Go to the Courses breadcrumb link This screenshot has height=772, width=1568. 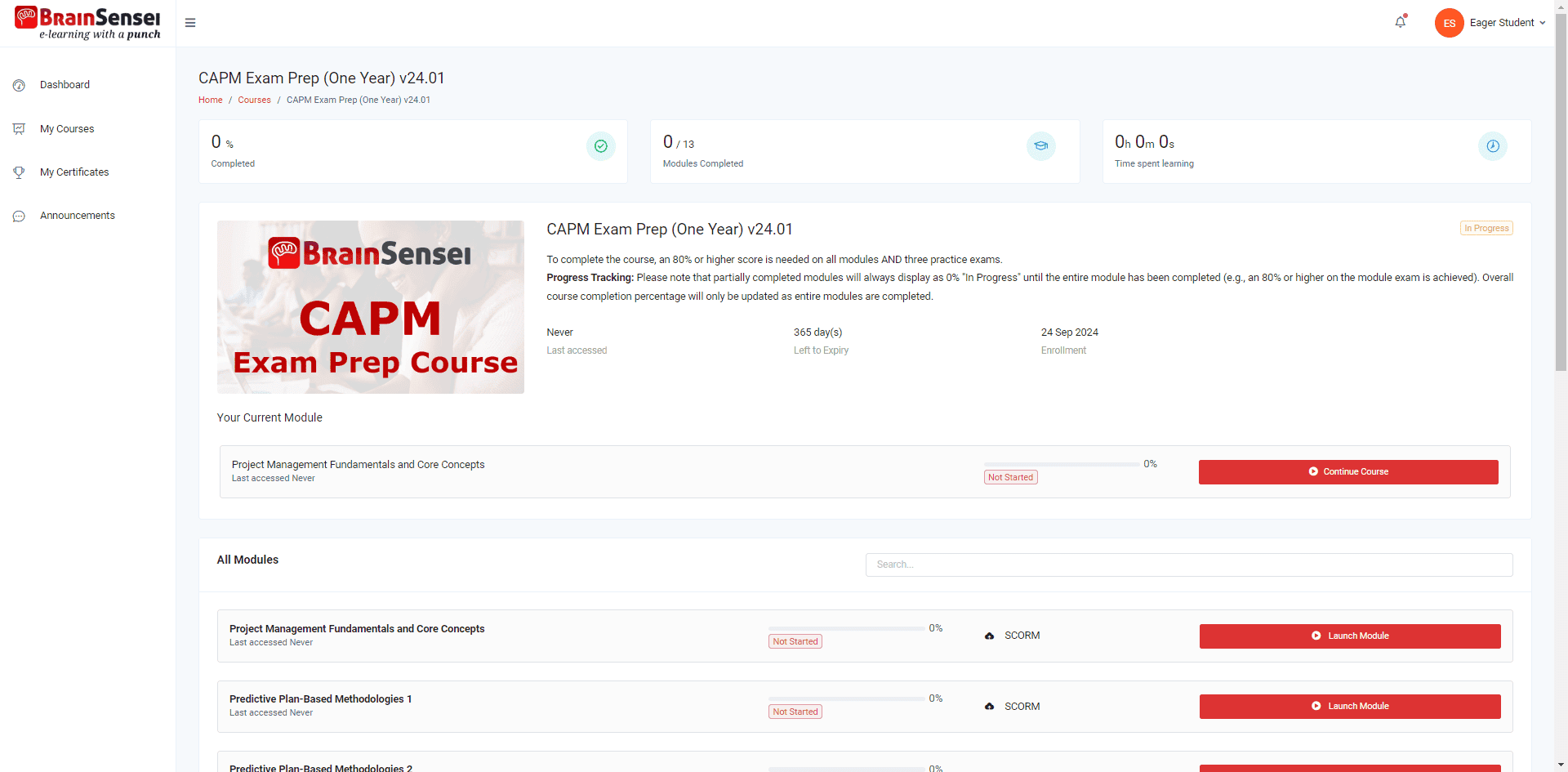coord(254,100)
